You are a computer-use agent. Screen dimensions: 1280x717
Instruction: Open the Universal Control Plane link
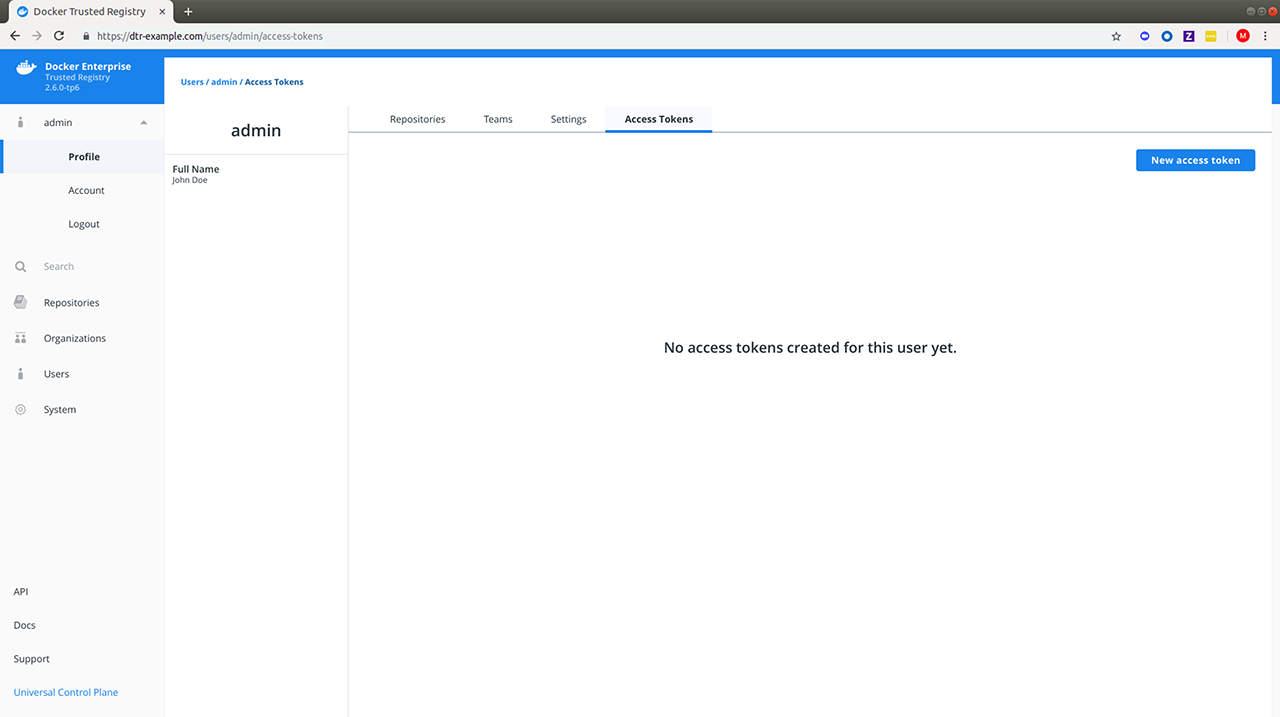pyautogui.click(x=66, y=692)
